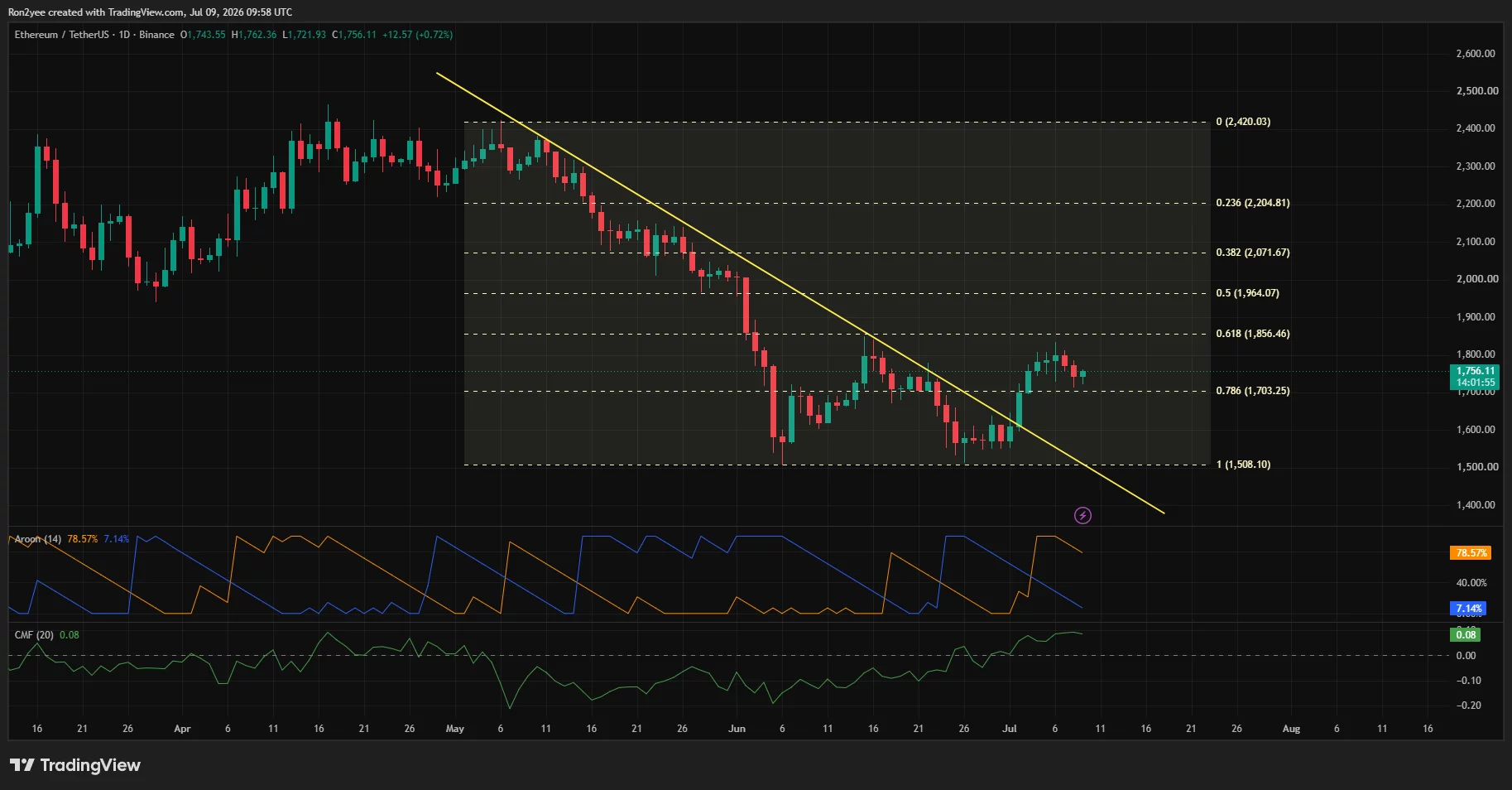Click the -0.20 CMF axis label
This screenshot has height=790, width=1512.
(1469, 706)
